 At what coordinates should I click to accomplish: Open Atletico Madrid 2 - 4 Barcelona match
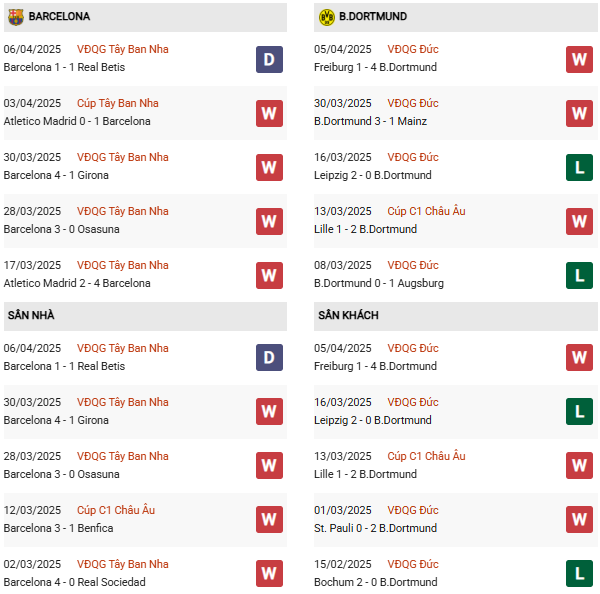(77, 284)
